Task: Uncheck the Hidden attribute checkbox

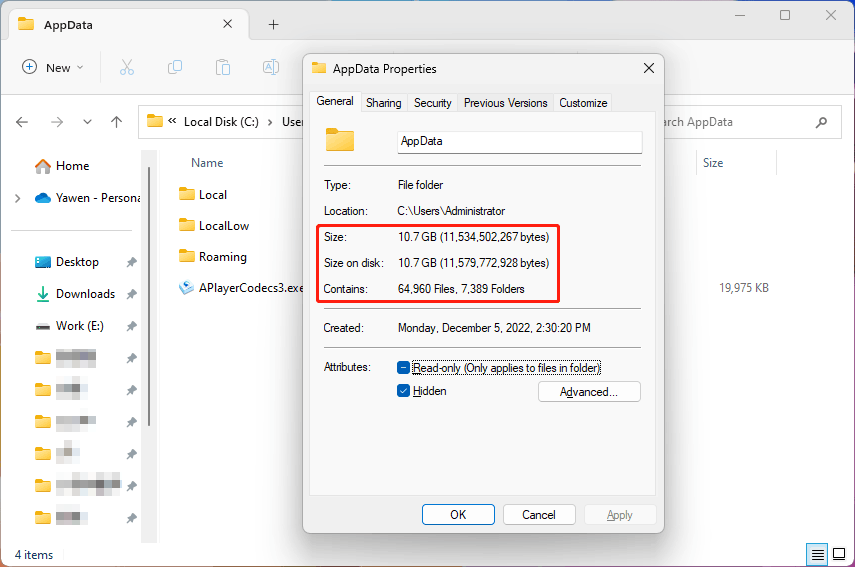Action: 404,391
